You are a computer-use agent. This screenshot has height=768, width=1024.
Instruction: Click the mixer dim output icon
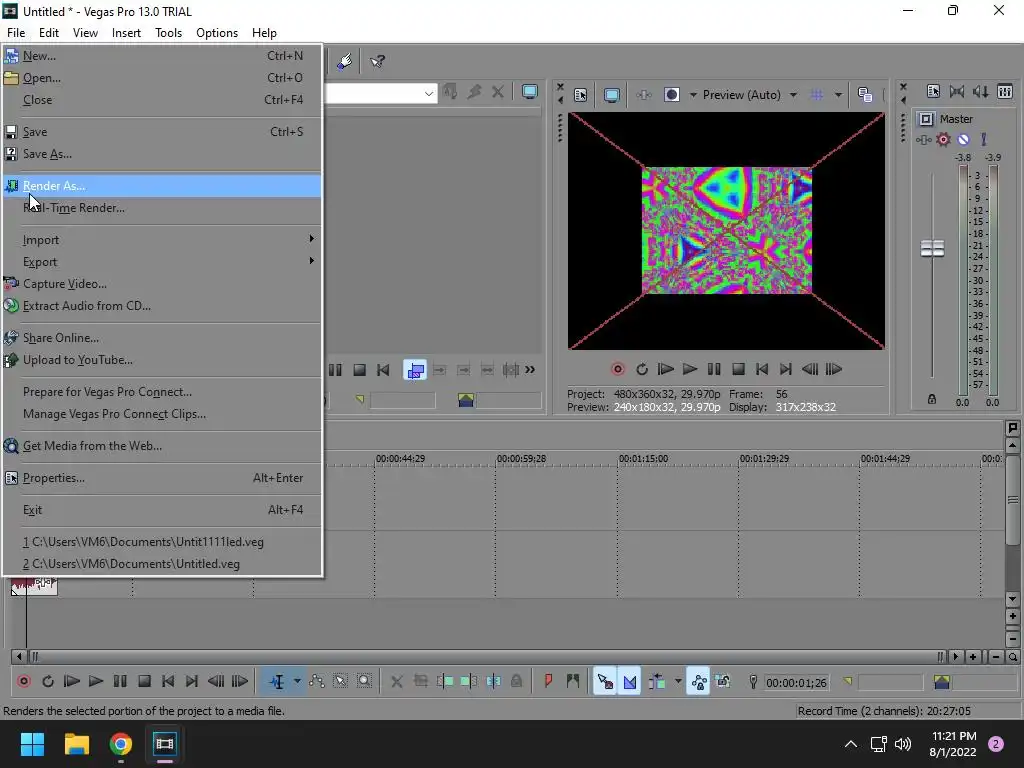[x=981, y=91]
